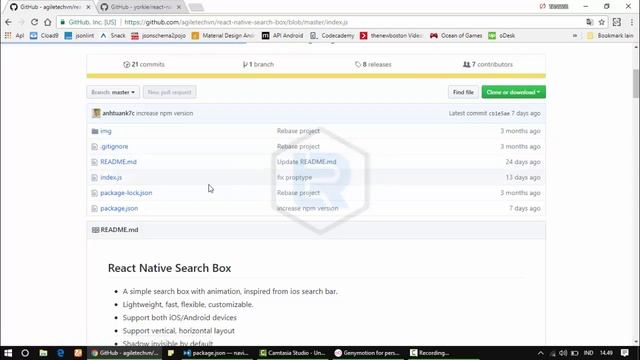Image resolution: width=640 pixels, height=360 pixels.
Task: View the 7 contributors
Action: click(488, 64)
